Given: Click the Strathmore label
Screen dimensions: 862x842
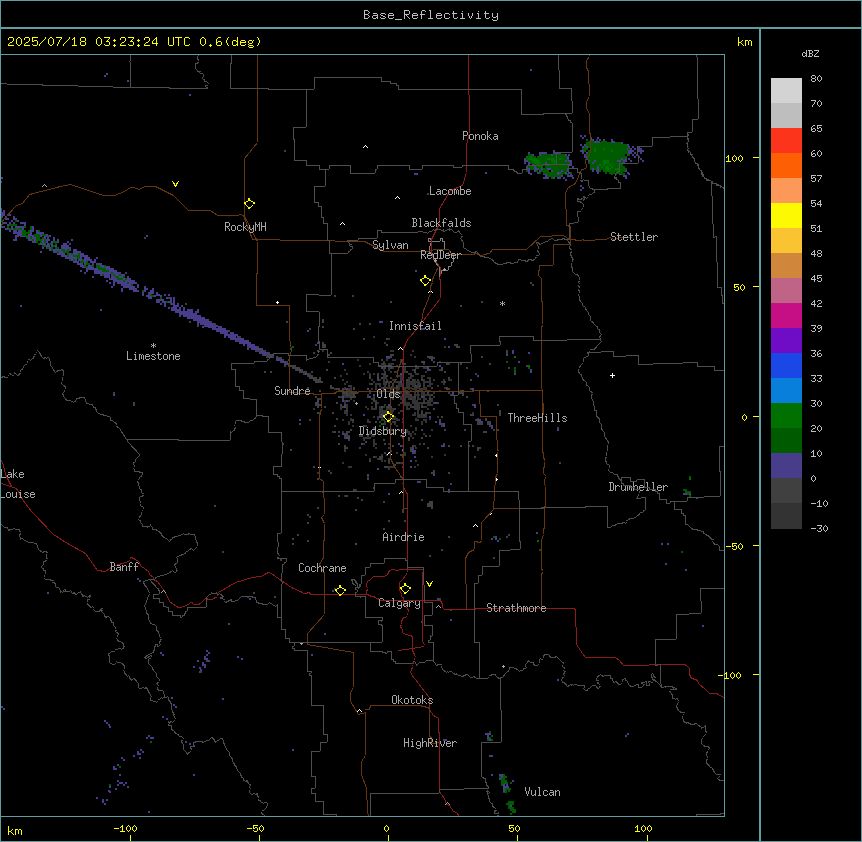Looking at the screenshot, I should point(516,608).
